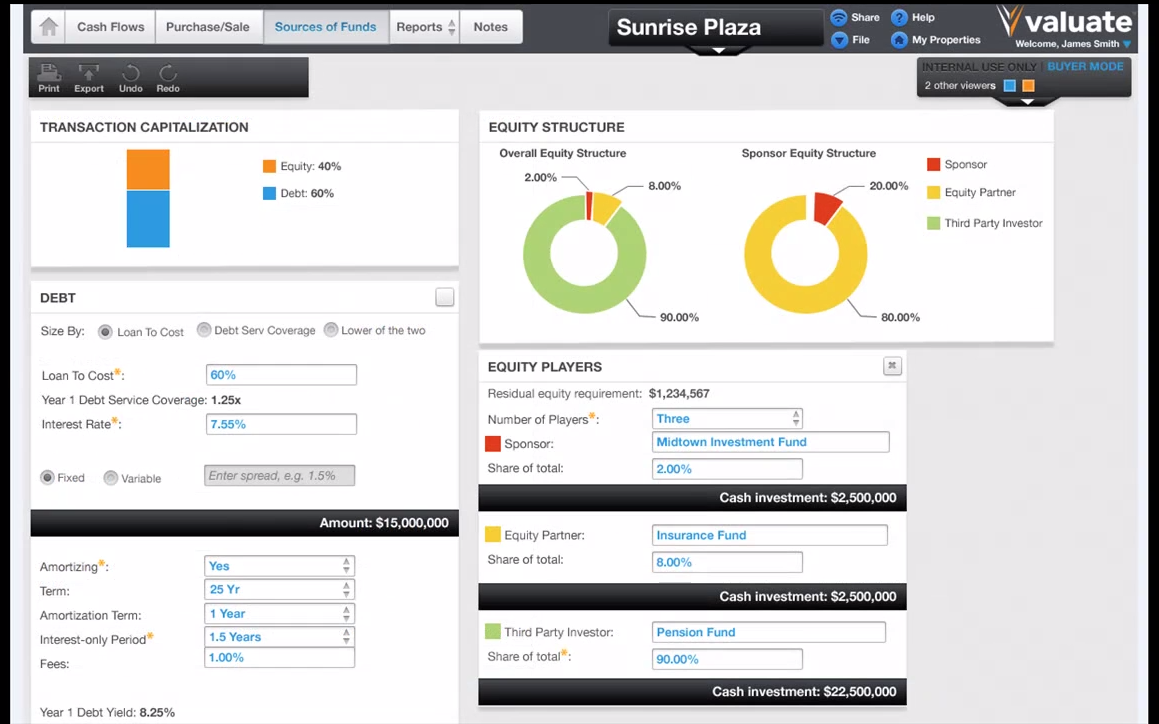The image size is (1159, 724).
Task: Close the Equity Players panel
Action: [892, 365]
